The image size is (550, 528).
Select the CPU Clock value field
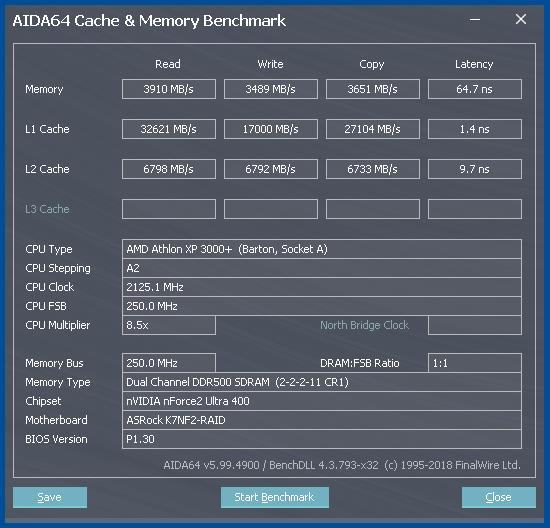(x=322, y=287)
